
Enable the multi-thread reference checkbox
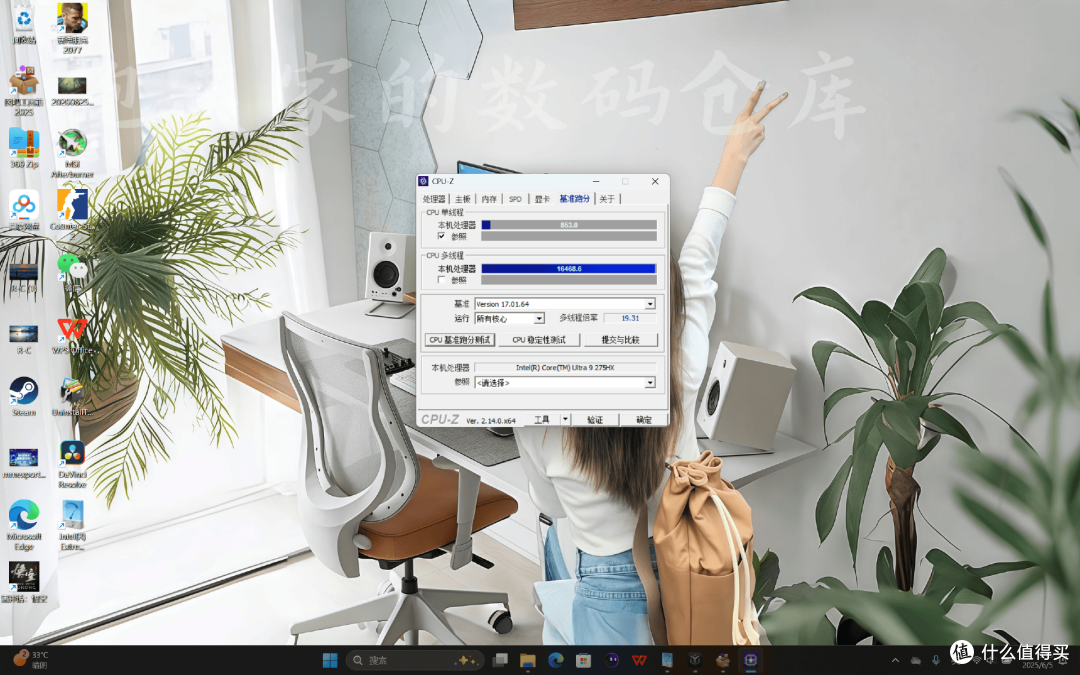pyautogui.click(x=442, y=280)
